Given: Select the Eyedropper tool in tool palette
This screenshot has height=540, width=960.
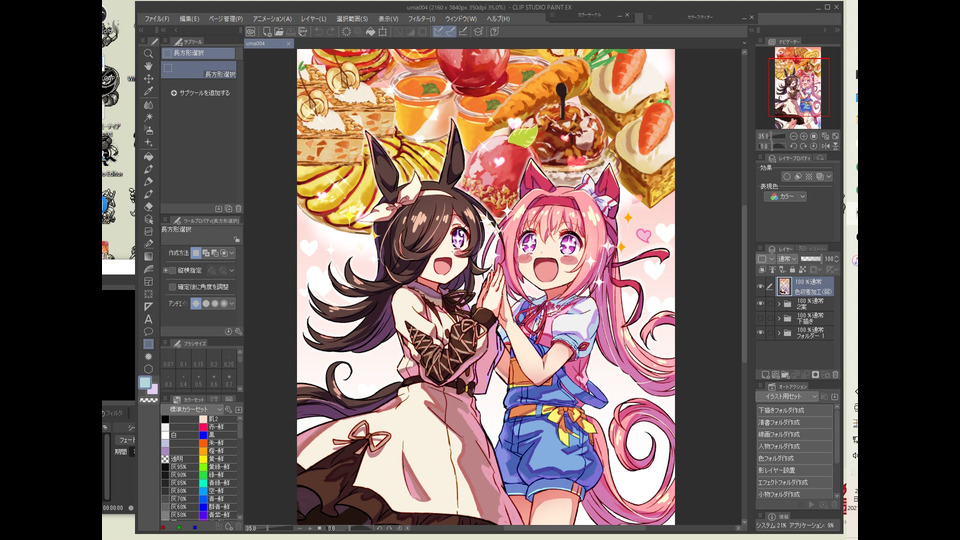Looking at the screenshot, I should tap(148, 91).
